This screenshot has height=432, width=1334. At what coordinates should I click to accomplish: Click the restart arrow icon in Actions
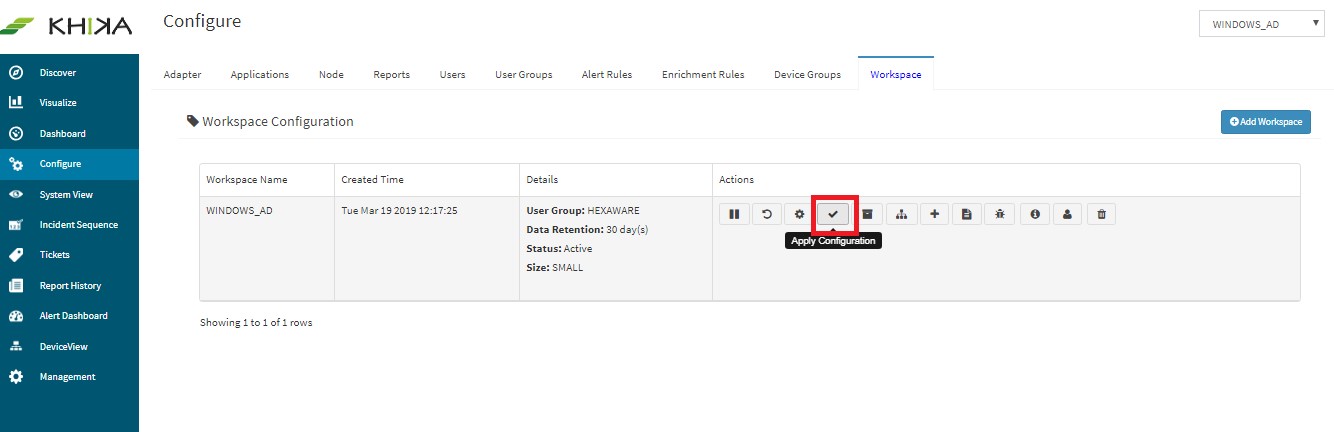click(767, 214)
